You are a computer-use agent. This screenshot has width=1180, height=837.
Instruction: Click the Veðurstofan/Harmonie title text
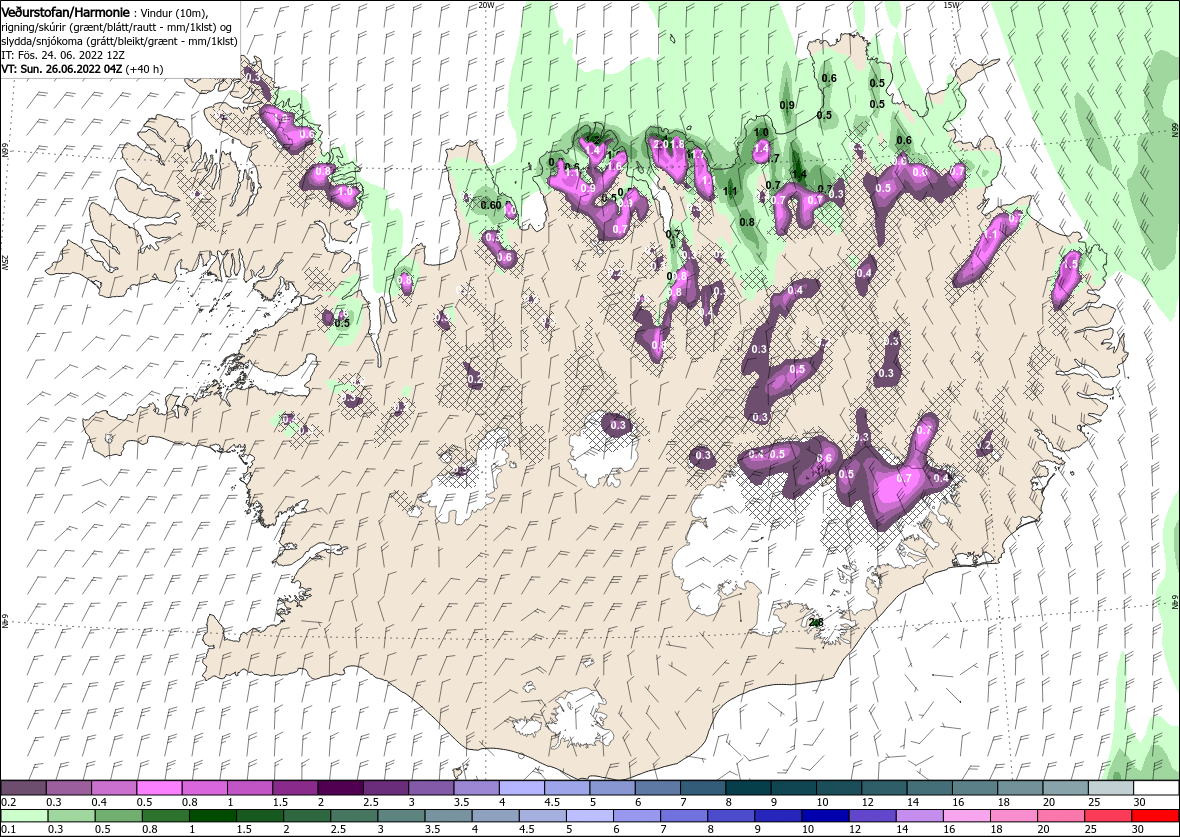point(65,13)
